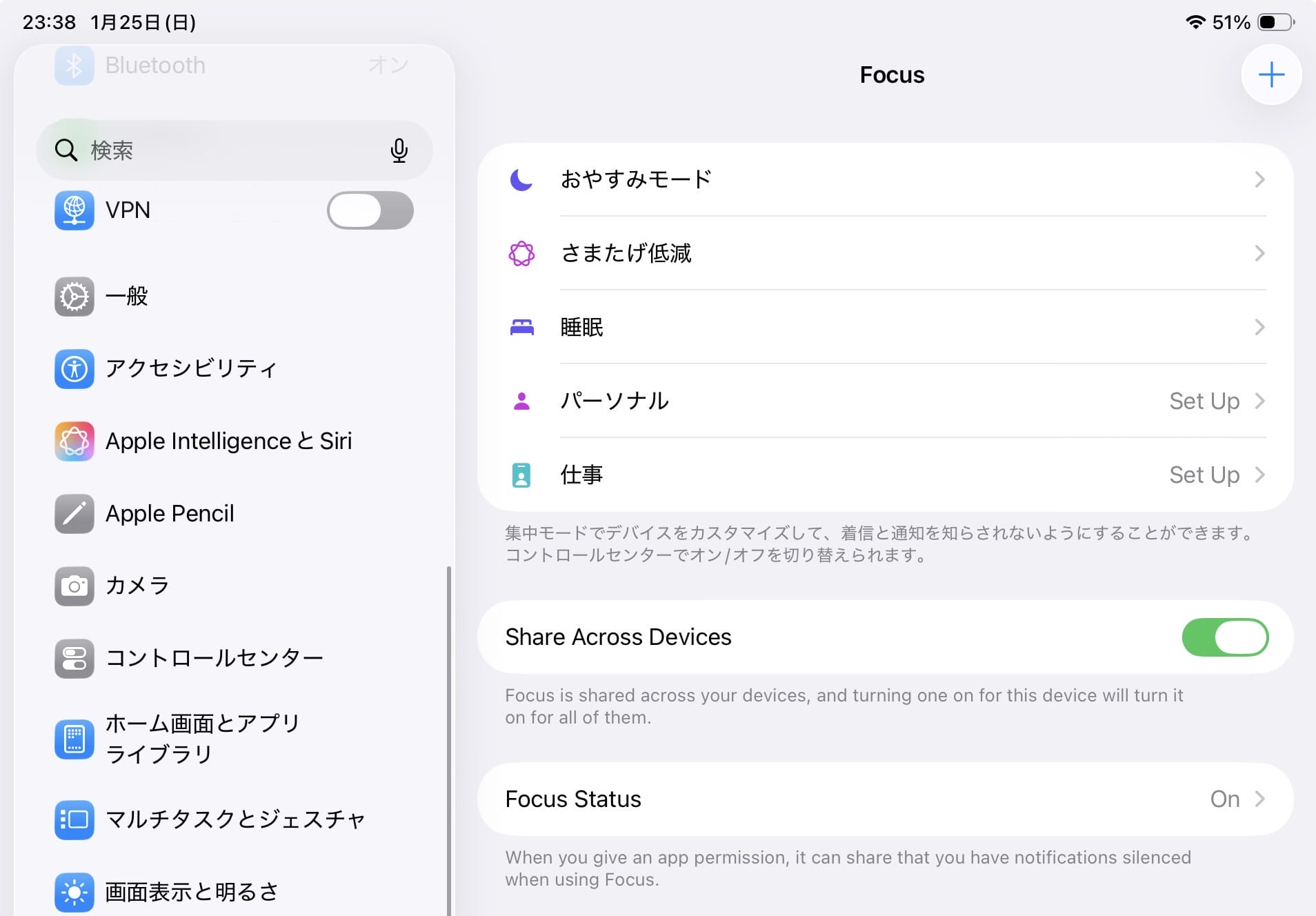Click Set Up for パーソナル focus
The image size is (1316, 916).
1204,401
